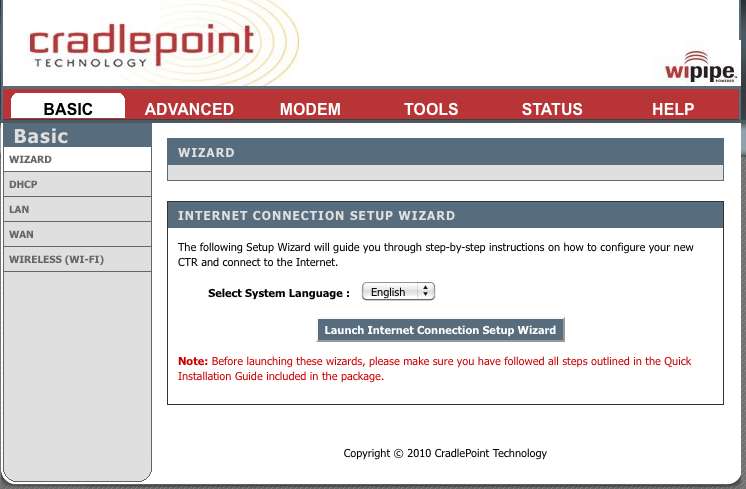Go to the TOOLS tab
The image size is (746, 489).
pyautogui.click(x=431, y=109)
